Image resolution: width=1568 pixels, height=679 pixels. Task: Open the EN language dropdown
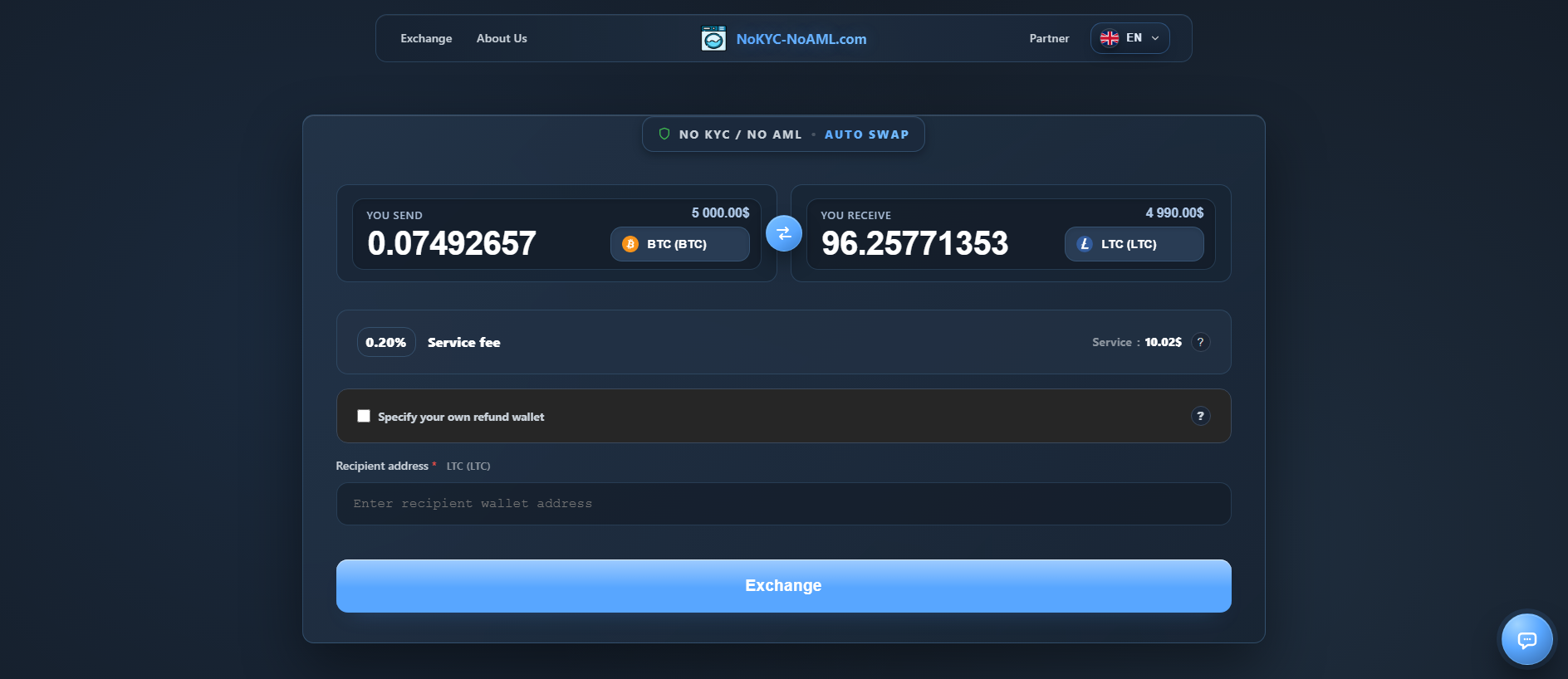click(x=1129, y=38)
